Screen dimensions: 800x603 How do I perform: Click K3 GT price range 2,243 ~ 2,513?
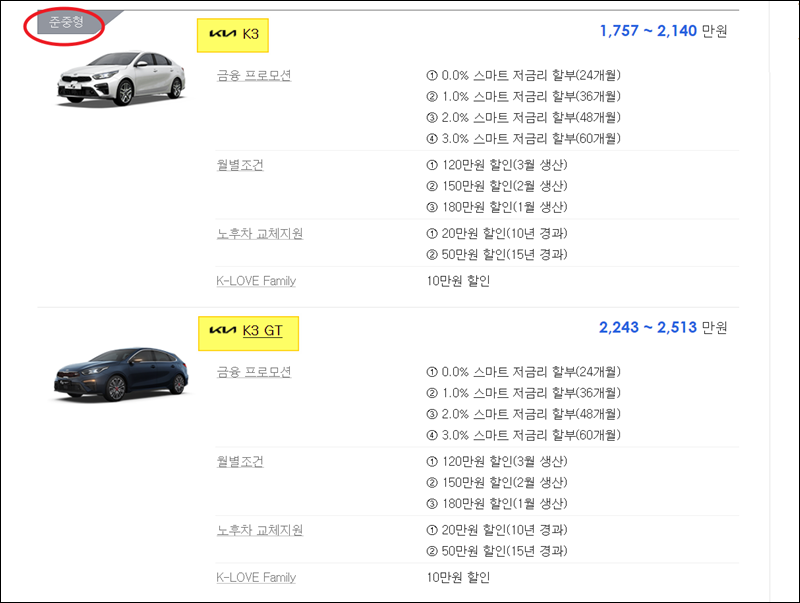click(x=648, y=328)
